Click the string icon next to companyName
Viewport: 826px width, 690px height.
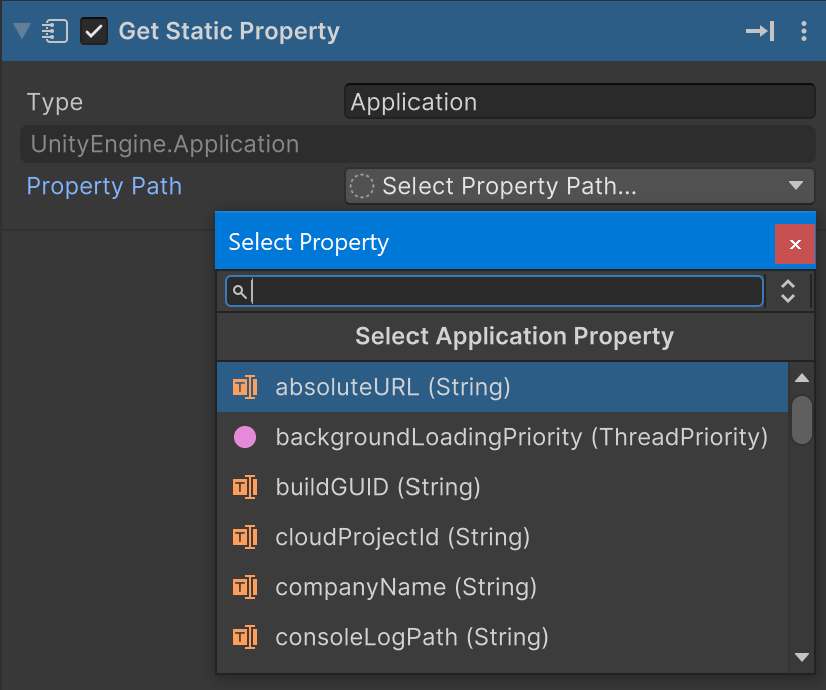click(245, 587)
